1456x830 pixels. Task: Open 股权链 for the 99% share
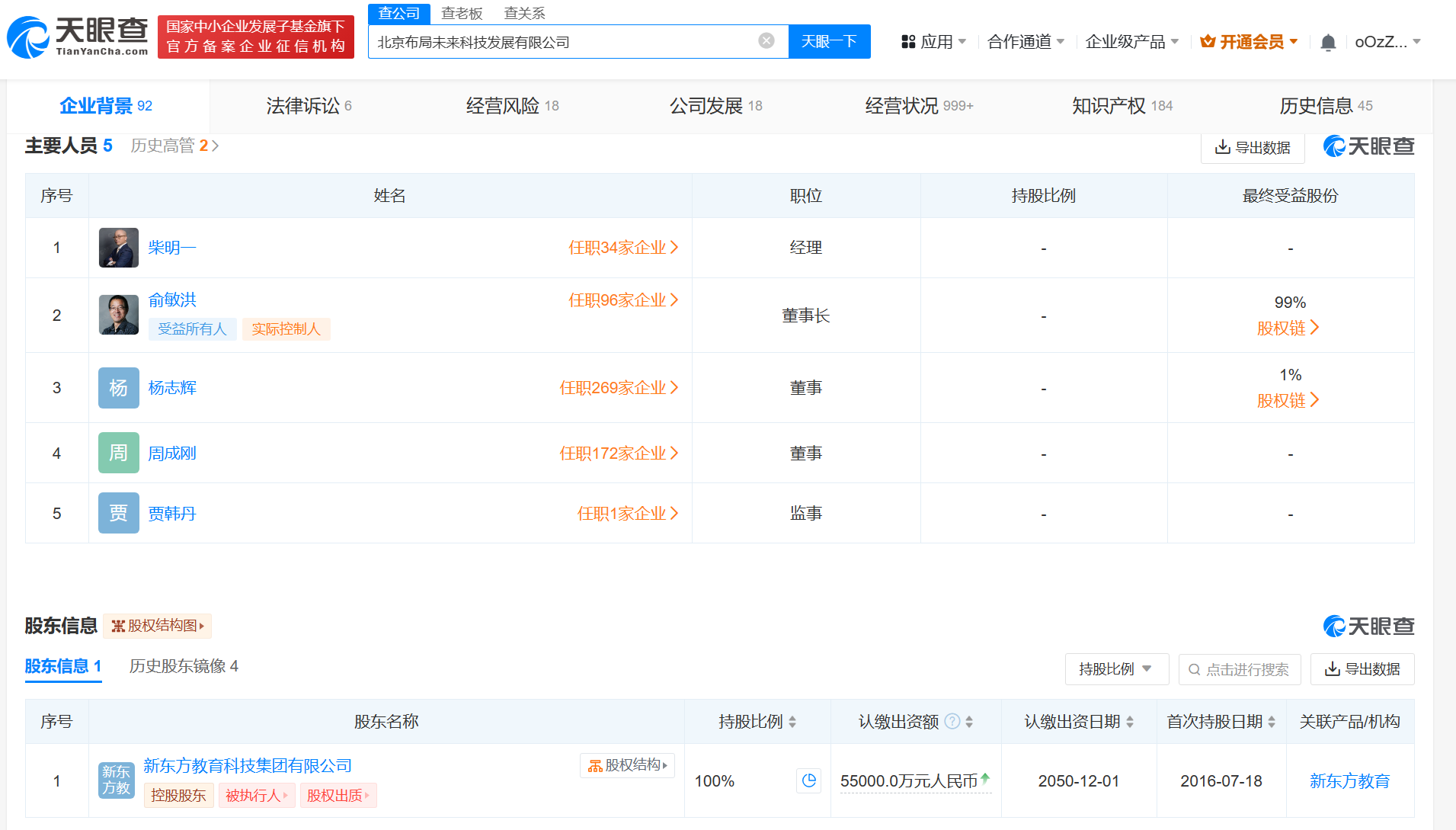(x=1288, y=328)
